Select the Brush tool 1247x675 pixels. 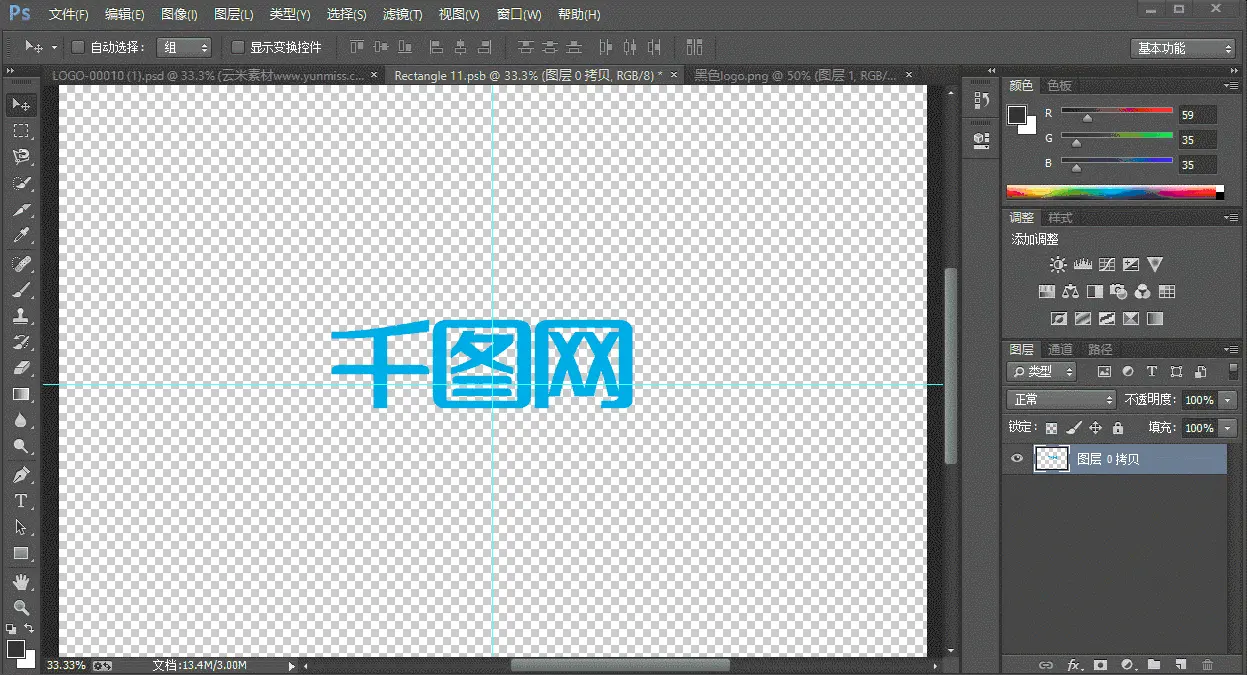(20, 290)
